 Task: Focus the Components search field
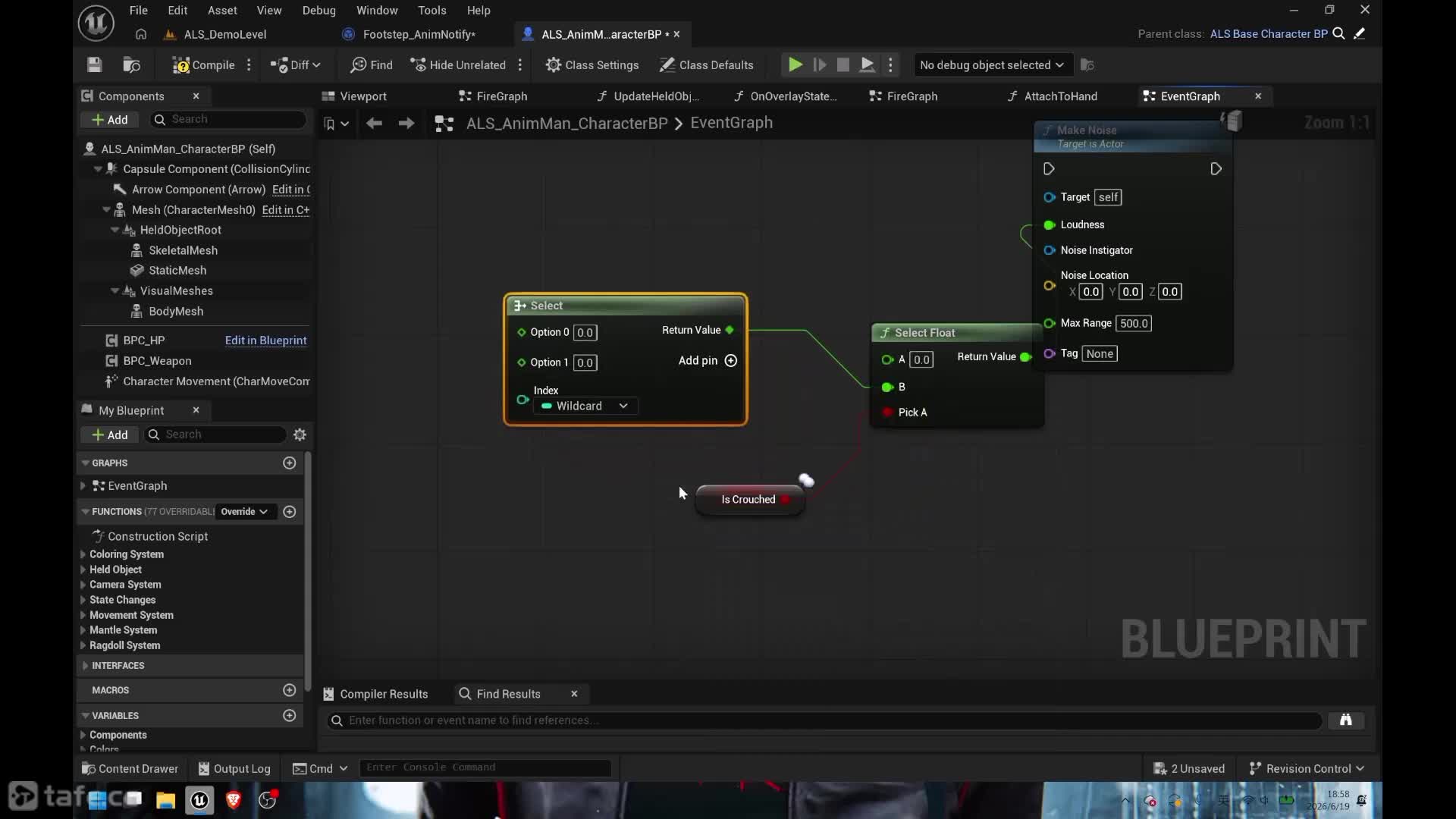(229, 120)
